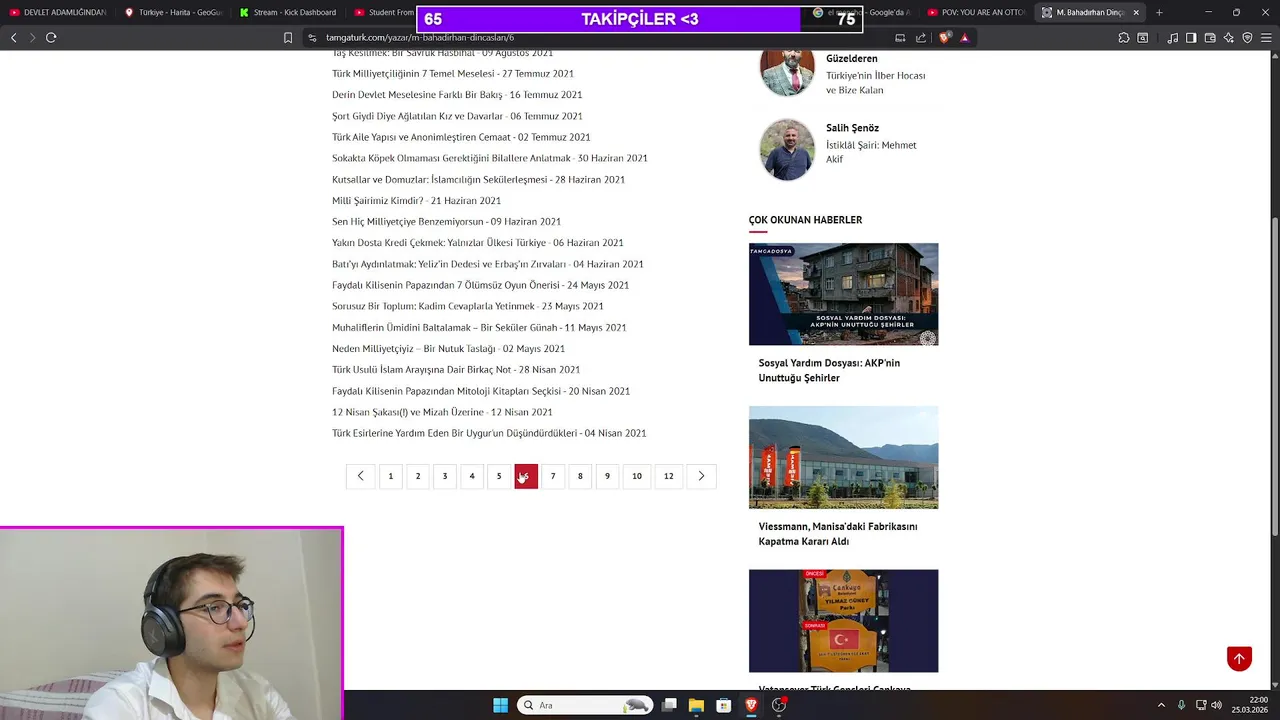Open a new browser tab with plus
The height and width of the screenshot is (720, 1280).
click(1159, 12)
